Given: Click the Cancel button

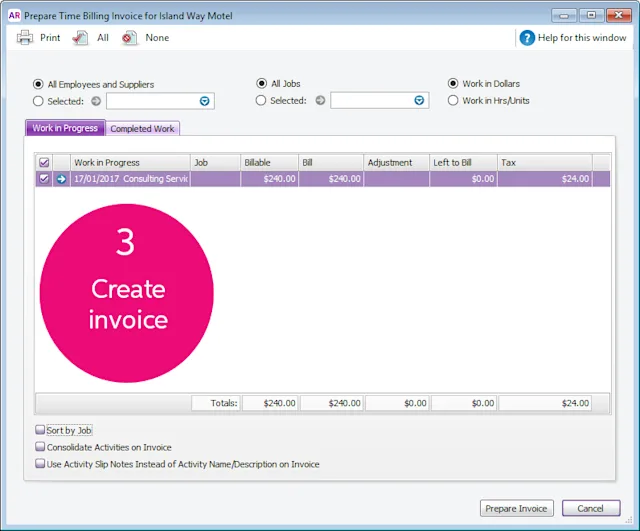Looking at the screenshot, I should click(x=591, y=508).
